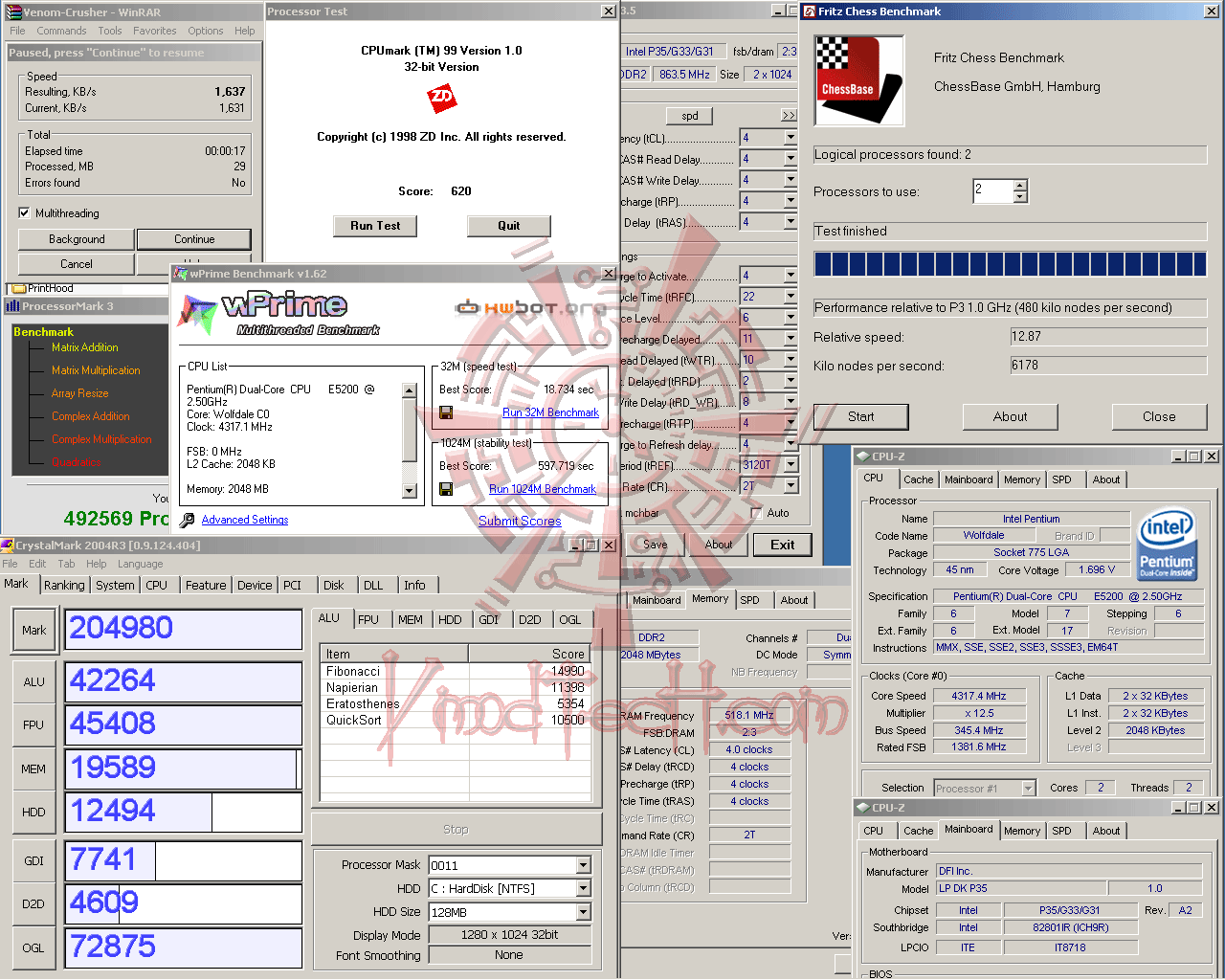Select the Eratosthenes row in the ALU results
Screen dimensions: 1225x980
456,703
